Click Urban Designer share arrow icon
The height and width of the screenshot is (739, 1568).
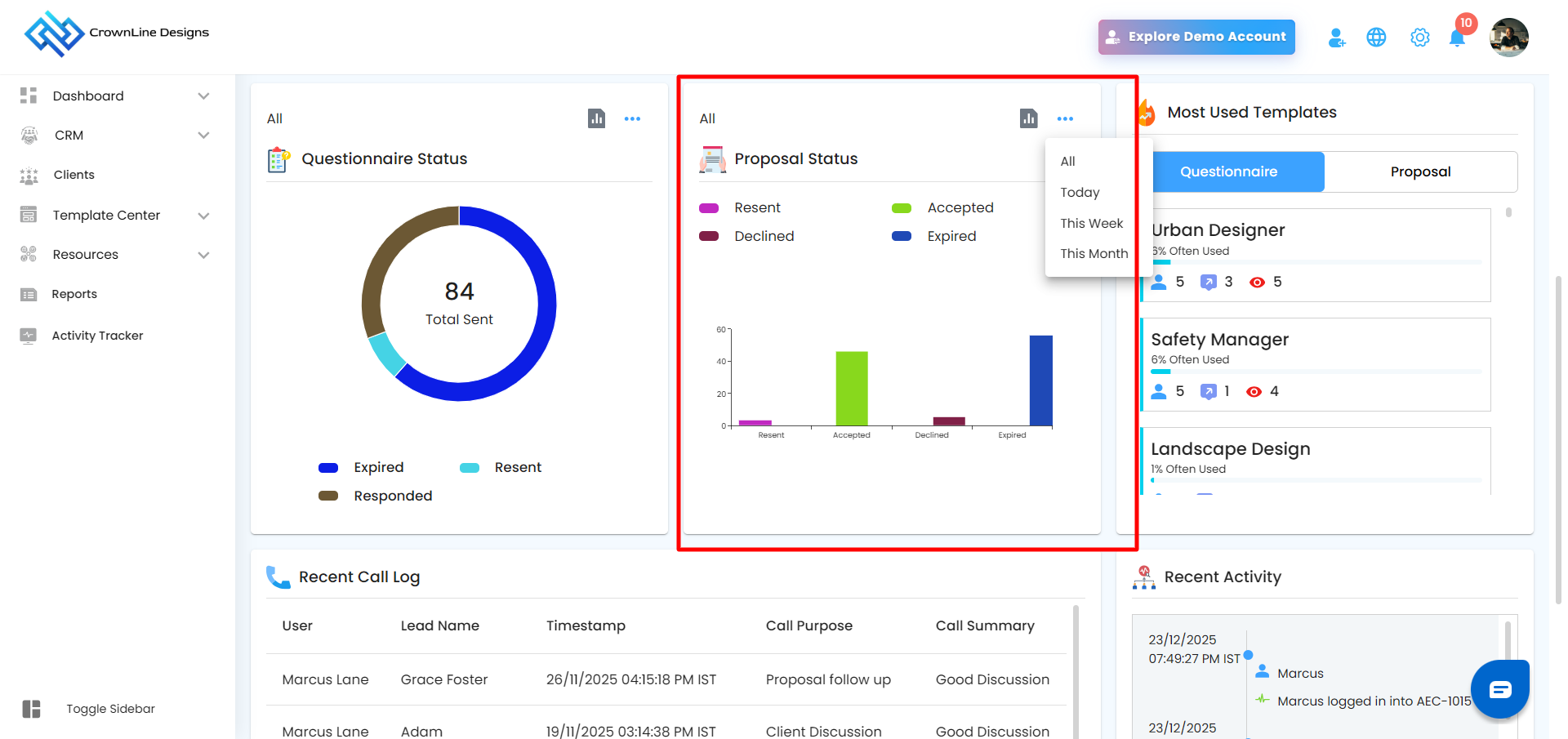tap(1209, 283)
